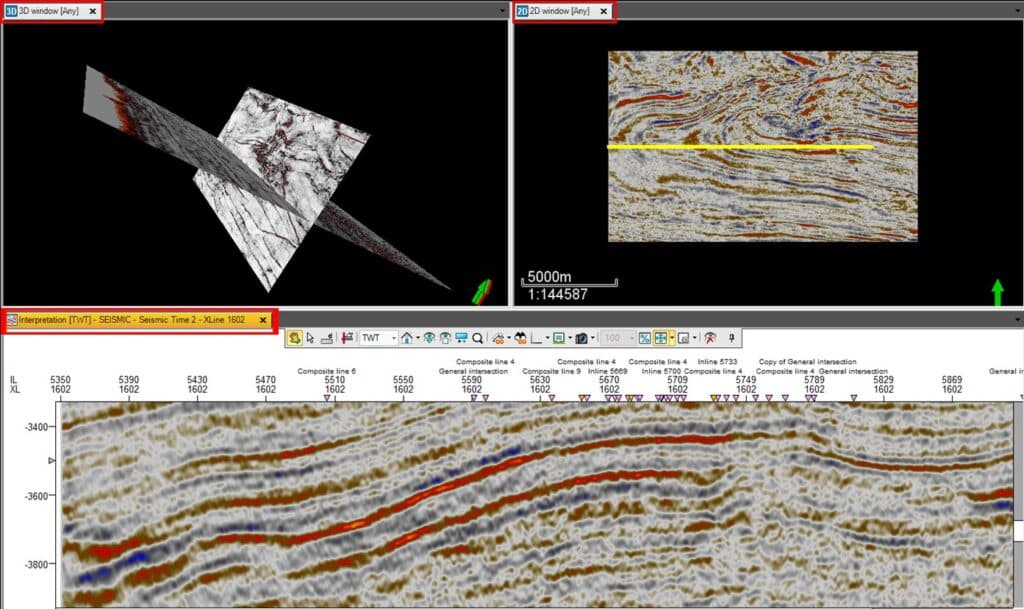Click the binoculars icon in toolbar
Screen dimensions: 1024x609
[x=520, y=338]
